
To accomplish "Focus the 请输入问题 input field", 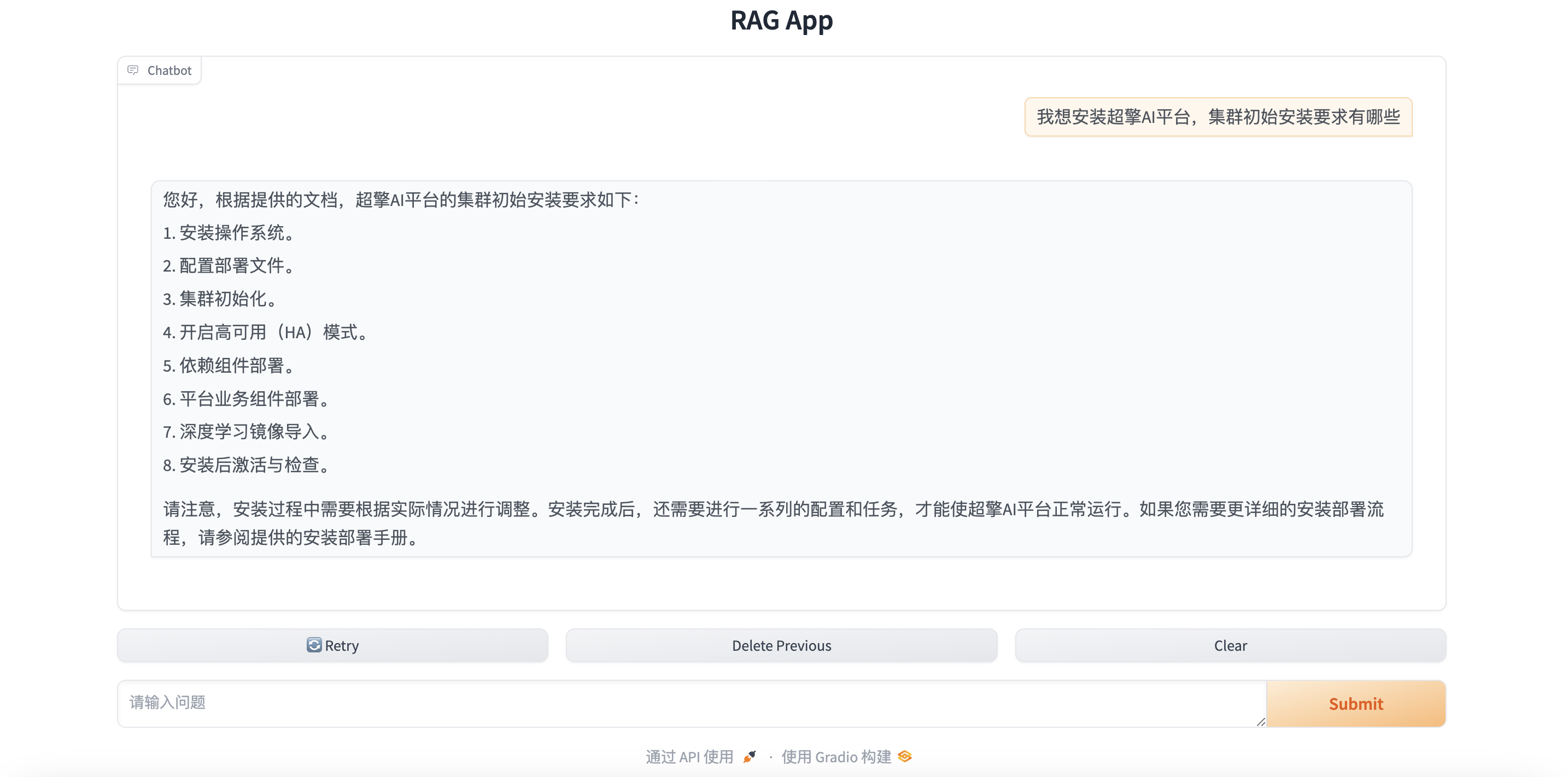I will 692,703.
